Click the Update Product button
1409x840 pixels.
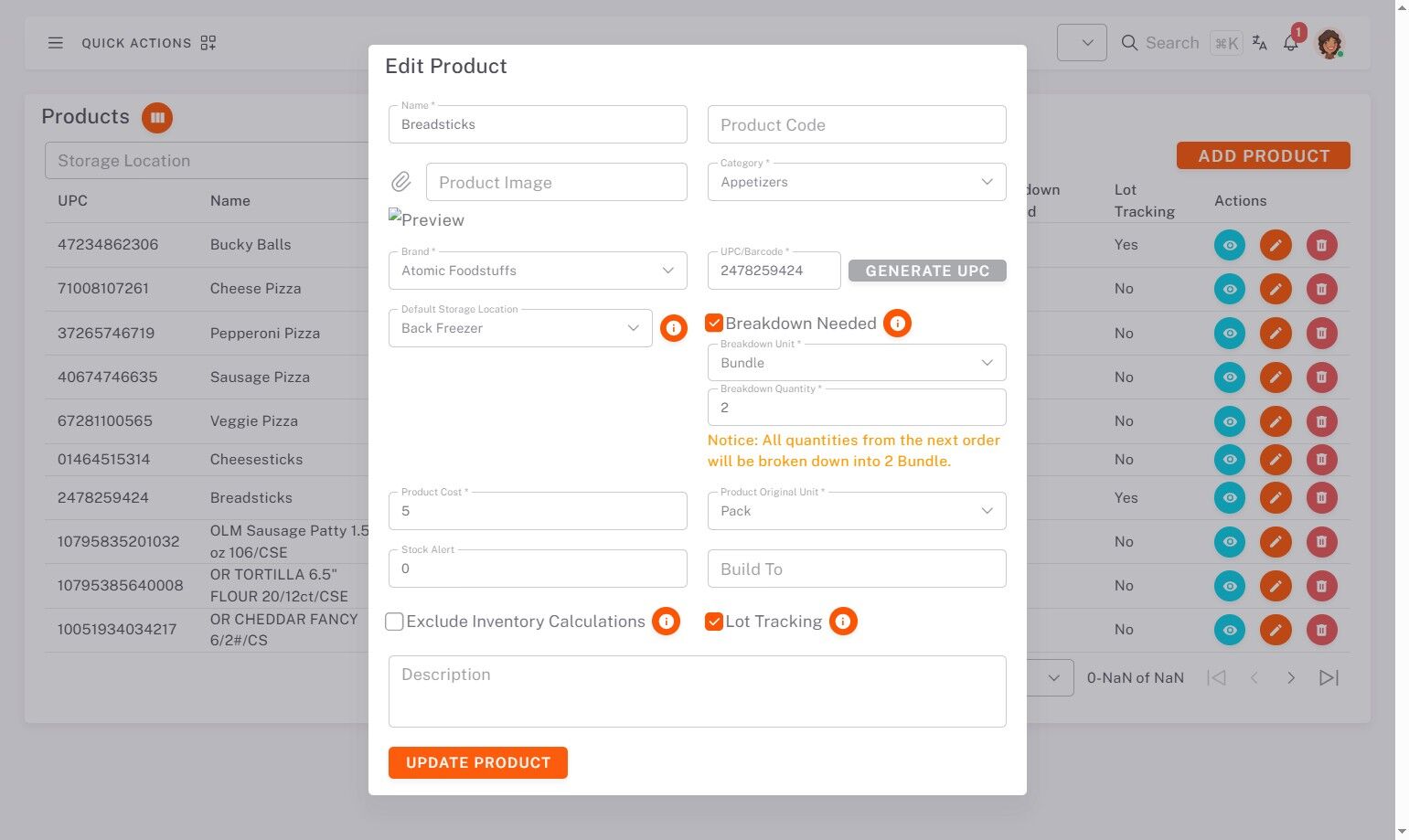click(477, 762)
